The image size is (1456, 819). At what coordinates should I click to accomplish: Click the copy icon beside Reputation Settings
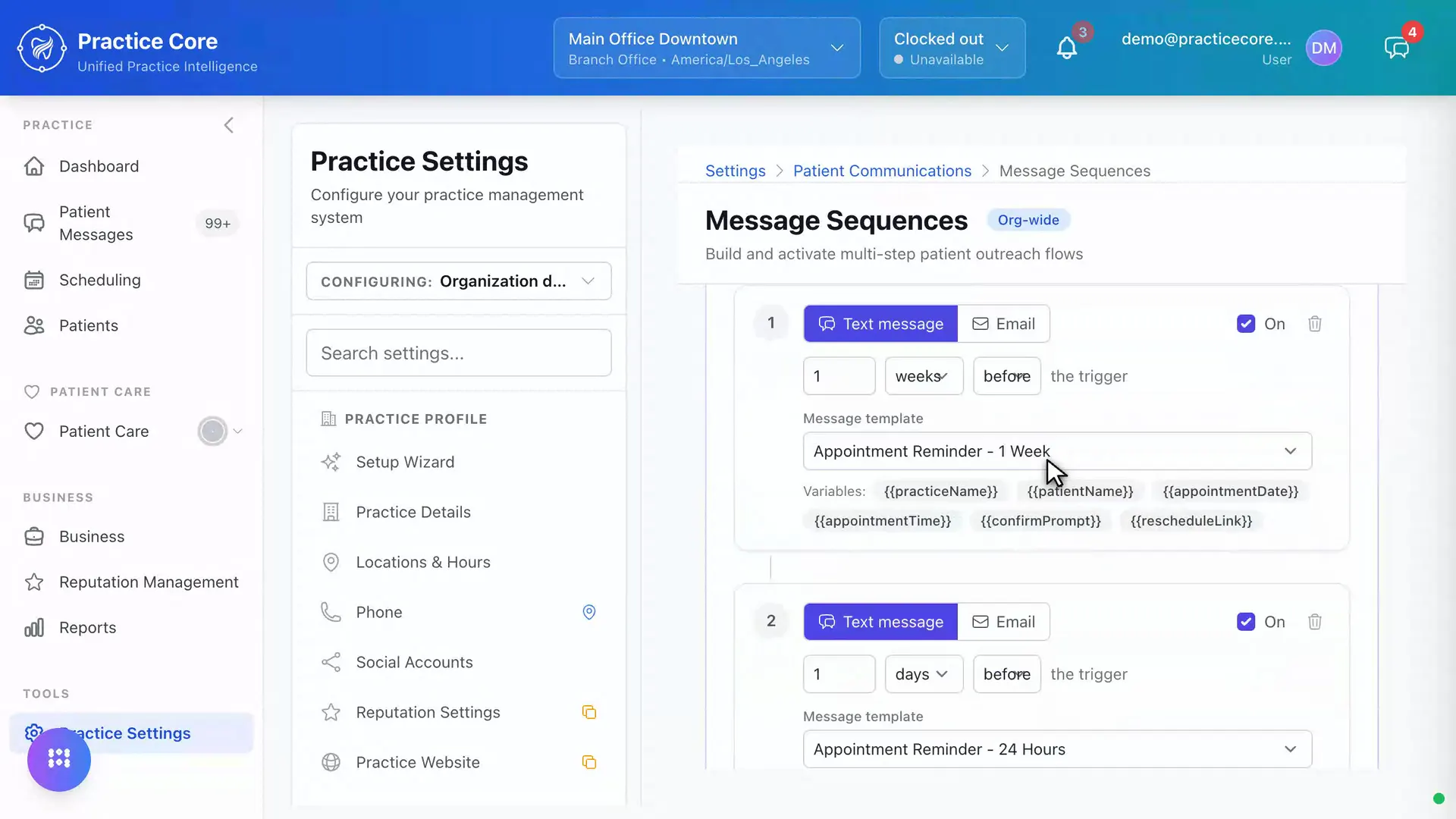point(589,712)
